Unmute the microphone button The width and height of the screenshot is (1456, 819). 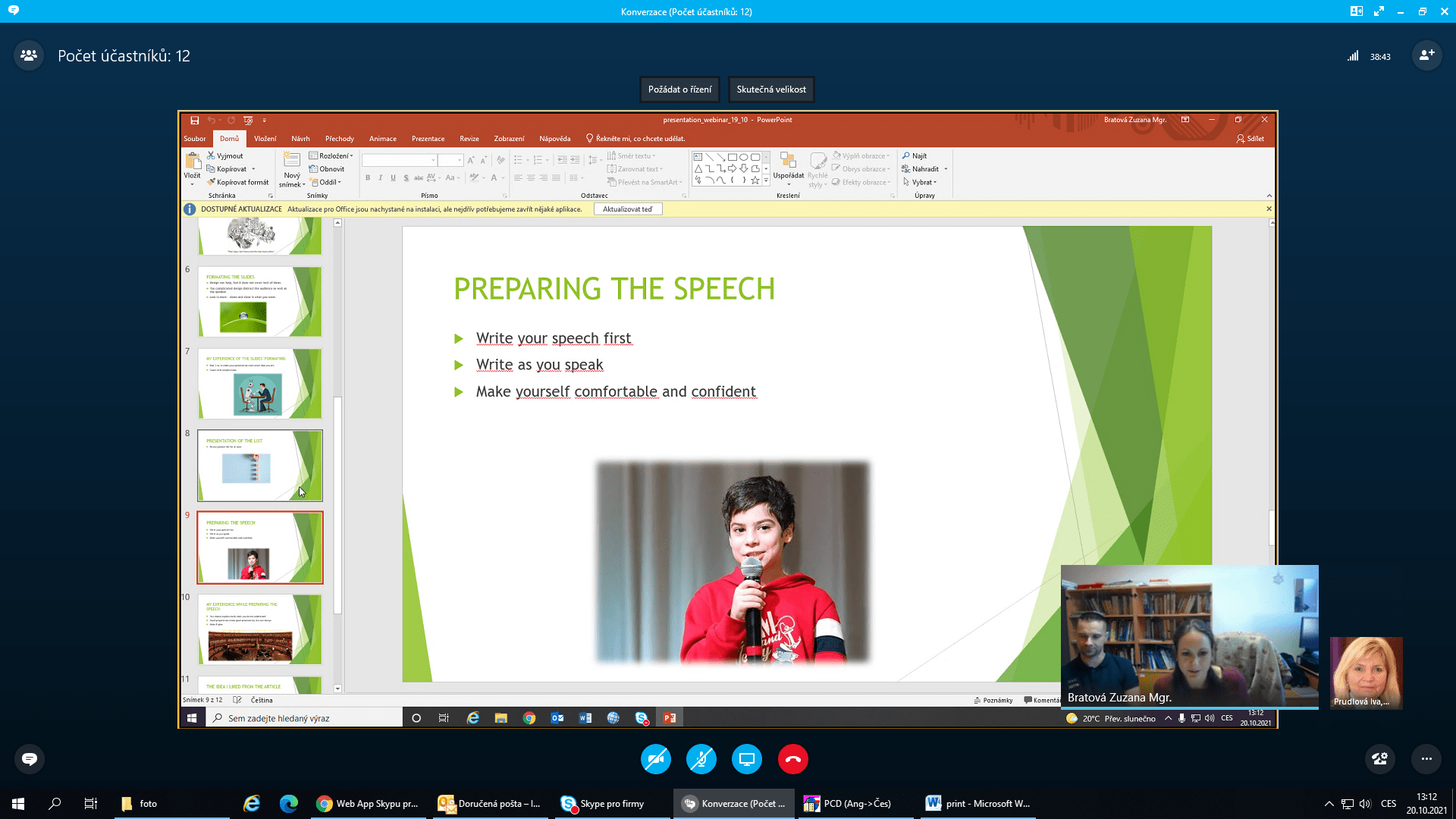pos(701,759)
